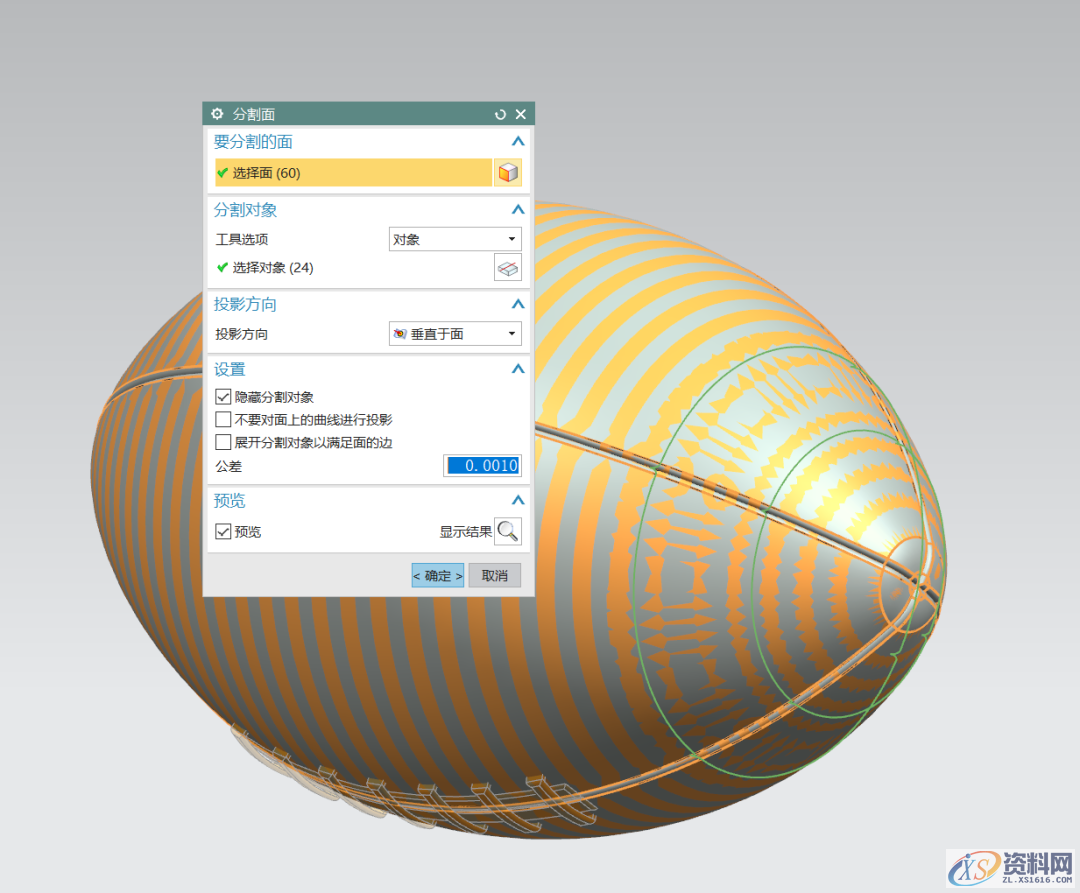Viewport: 1080px width, 893px height.
Task: Click the 显示结果 magnifier icon
Action: click(508, 531)
